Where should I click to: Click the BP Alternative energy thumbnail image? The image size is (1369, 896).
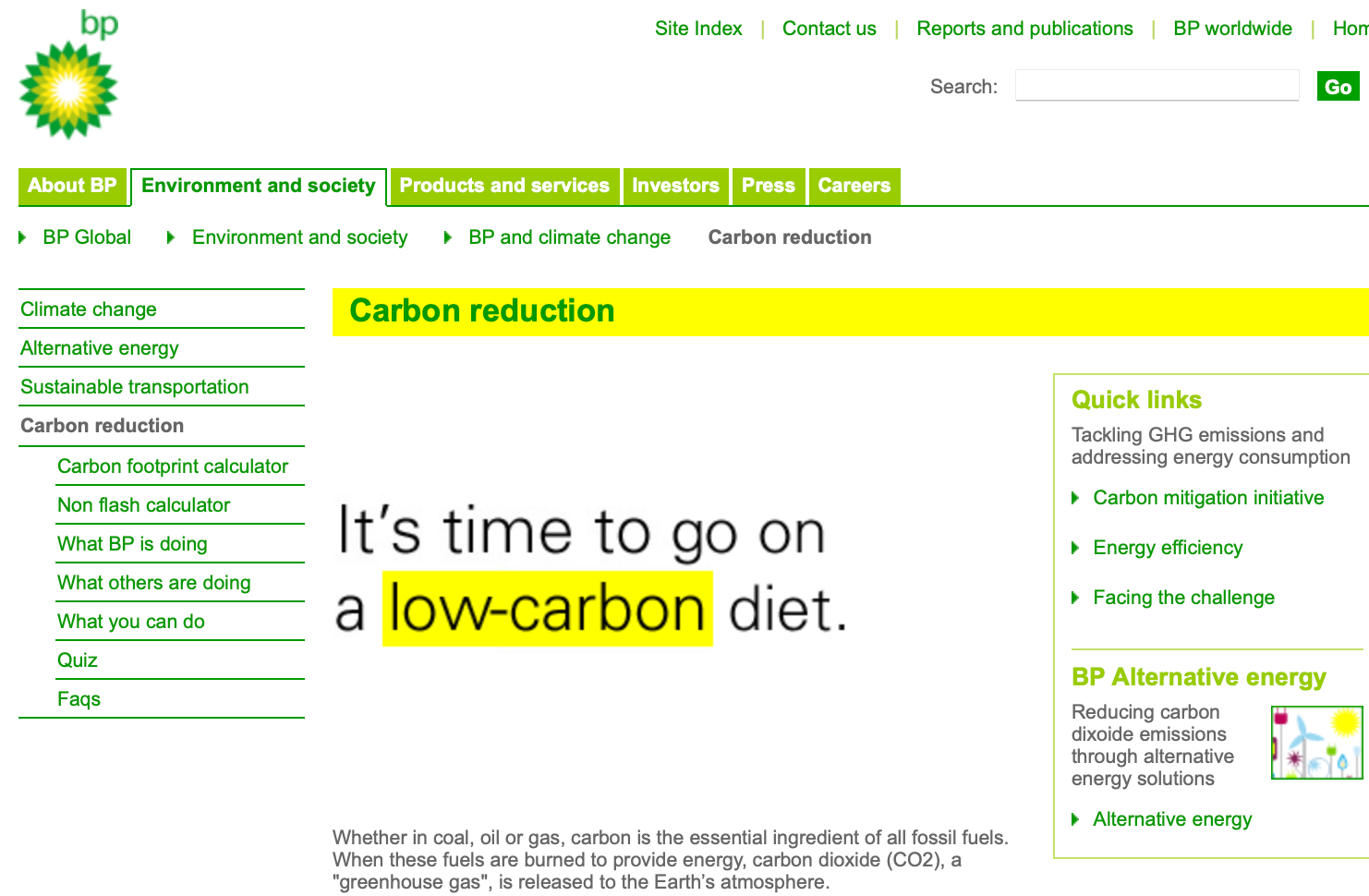(1317, 743)
